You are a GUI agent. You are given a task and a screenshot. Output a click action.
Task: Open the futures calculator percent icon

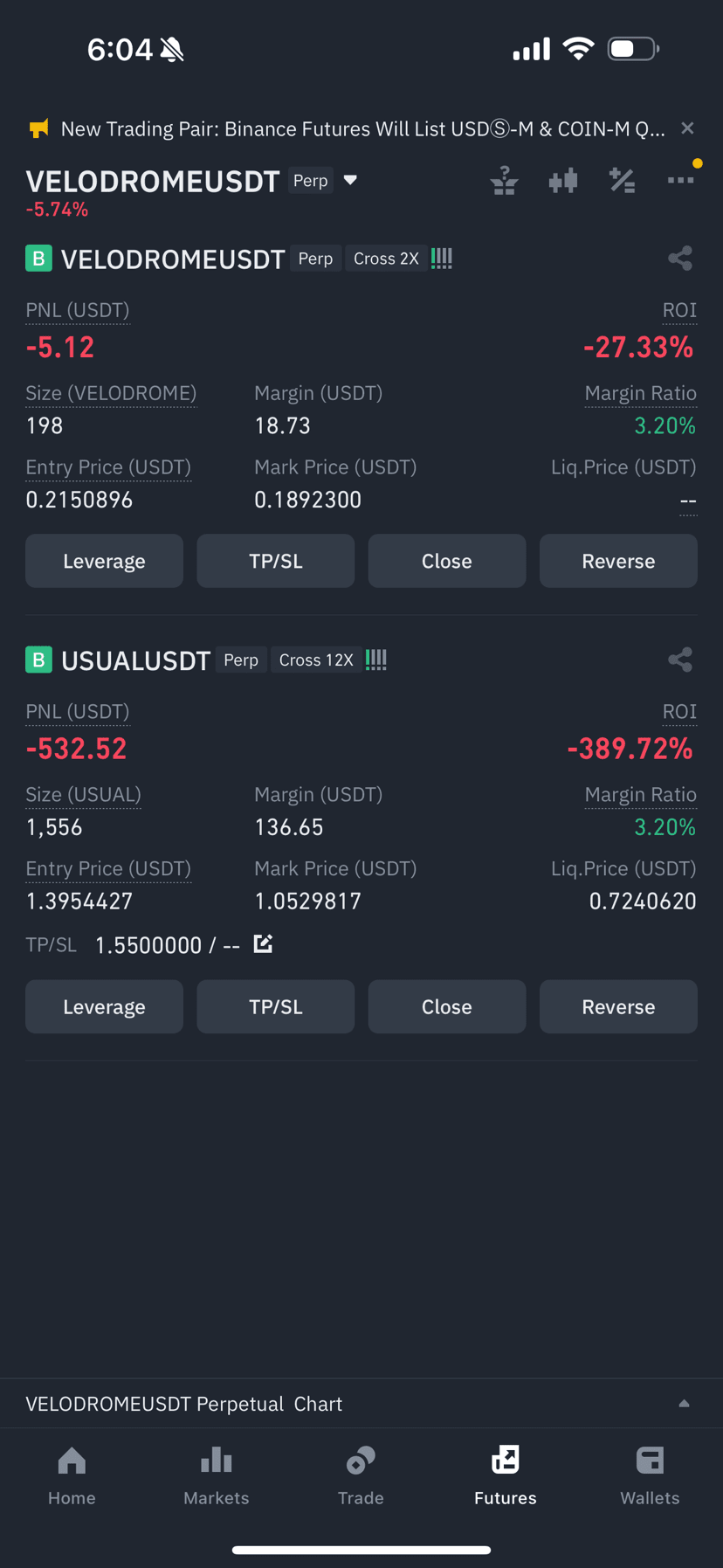[x=622, y=181]
